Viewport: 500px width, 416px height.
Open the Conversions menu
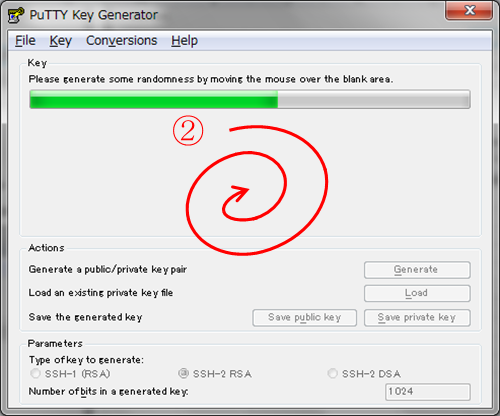coord(121,40)
